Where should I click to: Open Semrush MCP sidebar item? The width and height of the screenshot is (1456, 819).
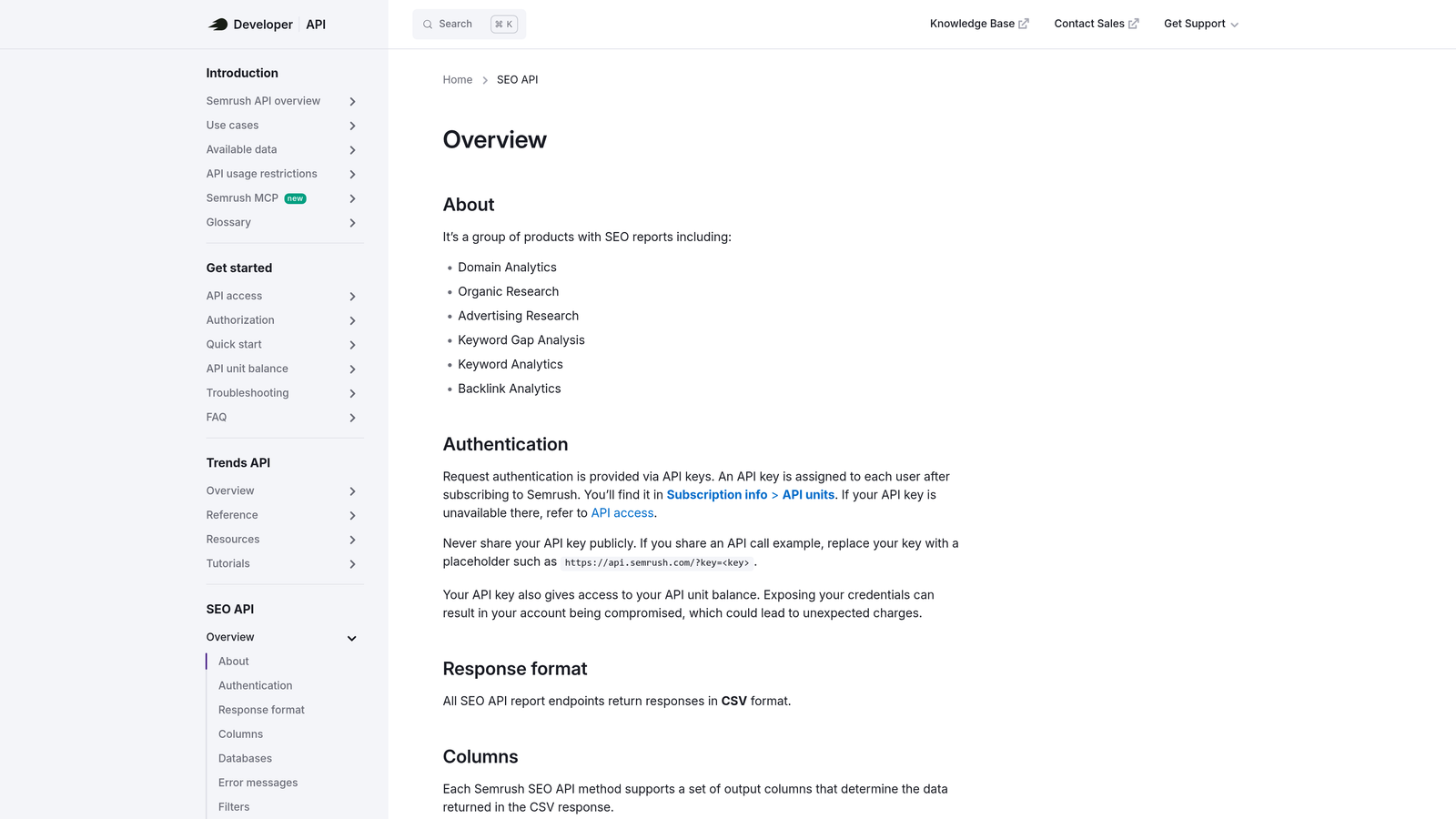[242, 198]
